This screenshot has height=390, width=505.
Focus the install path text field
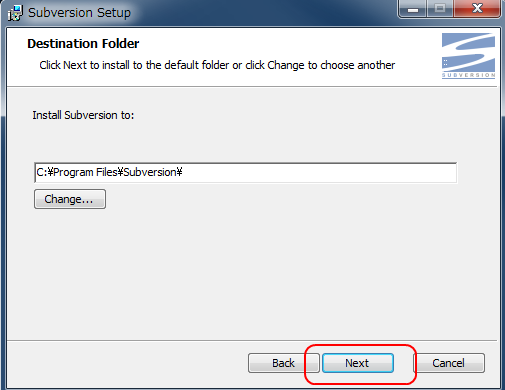click(x=246, y=173)
